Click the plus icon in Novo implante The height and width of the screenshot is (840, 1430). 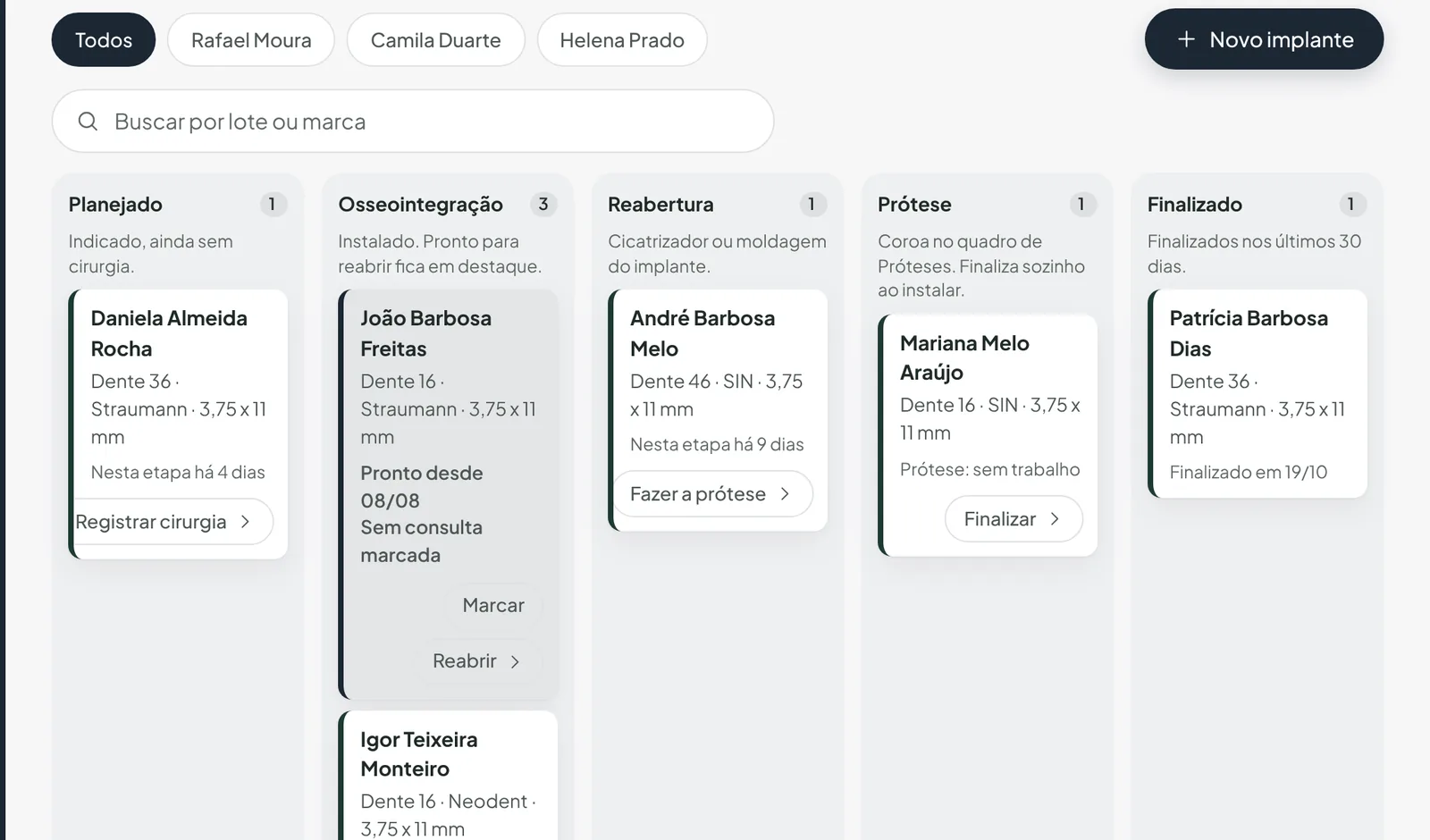click(1186, 39)
